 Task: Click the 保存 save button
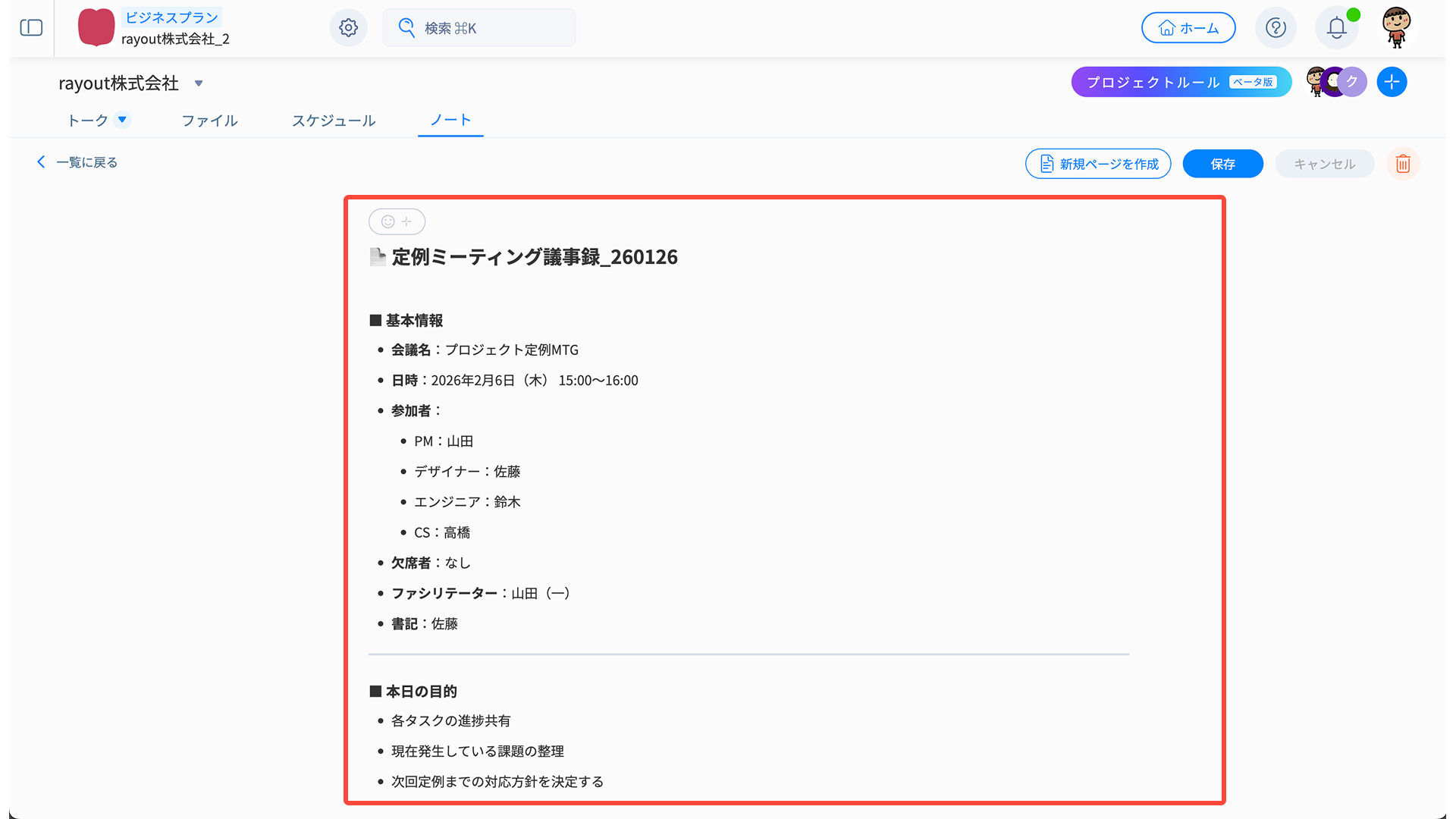tap(1222, 164)
